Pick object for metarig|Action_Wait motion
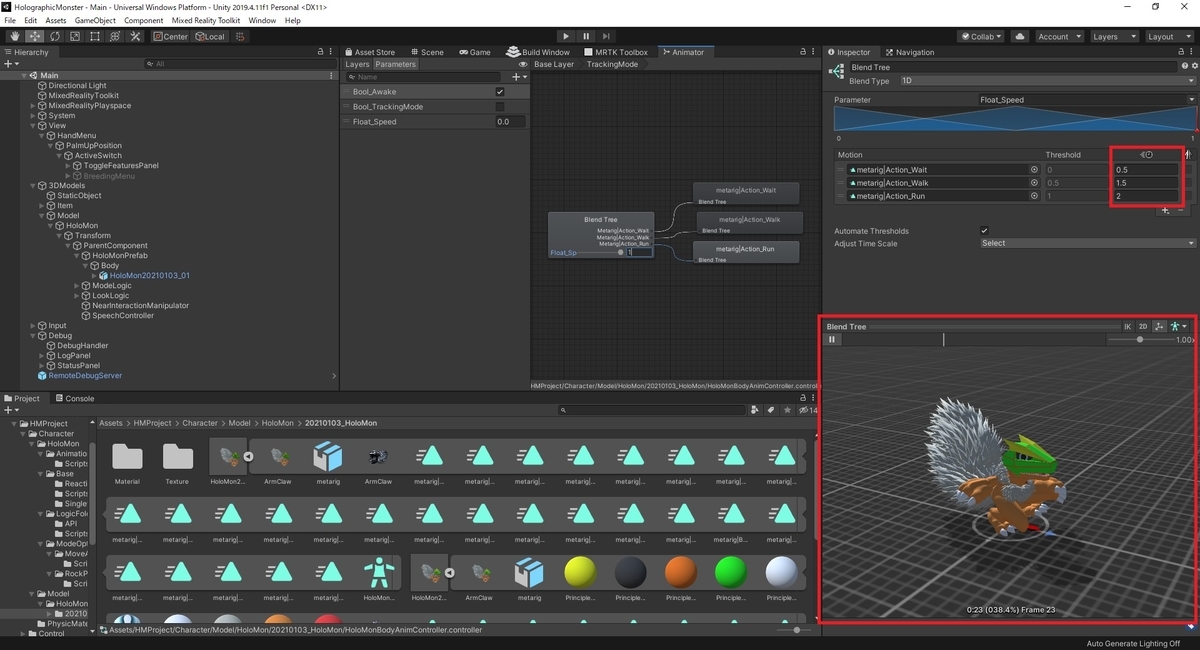1200x650 pixels. click(1034, 170)
